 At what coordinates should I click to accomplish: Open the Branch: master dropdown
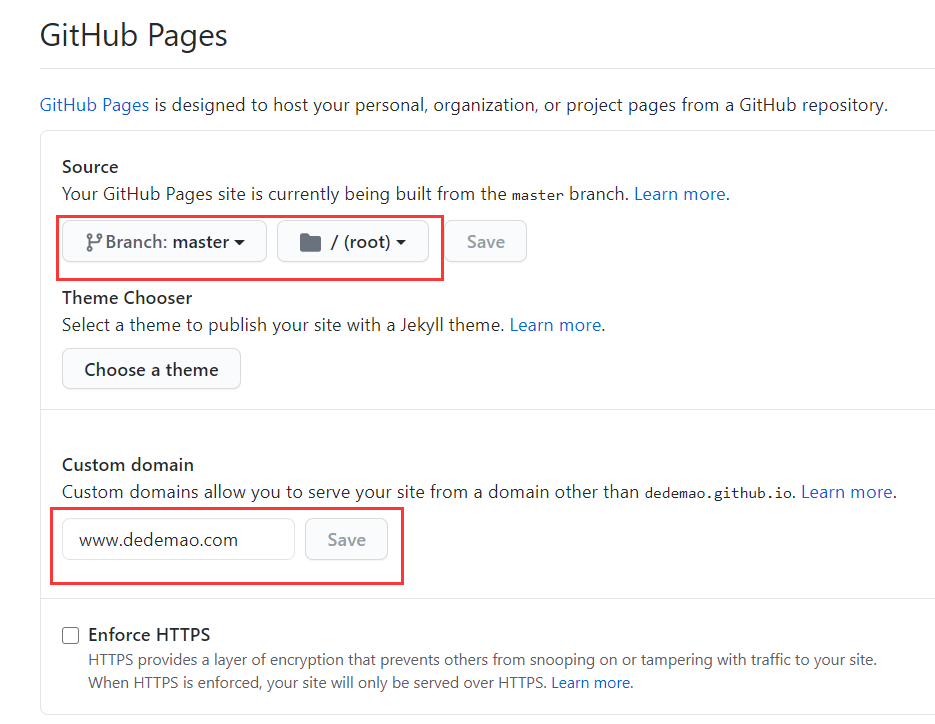pos(165,242)
